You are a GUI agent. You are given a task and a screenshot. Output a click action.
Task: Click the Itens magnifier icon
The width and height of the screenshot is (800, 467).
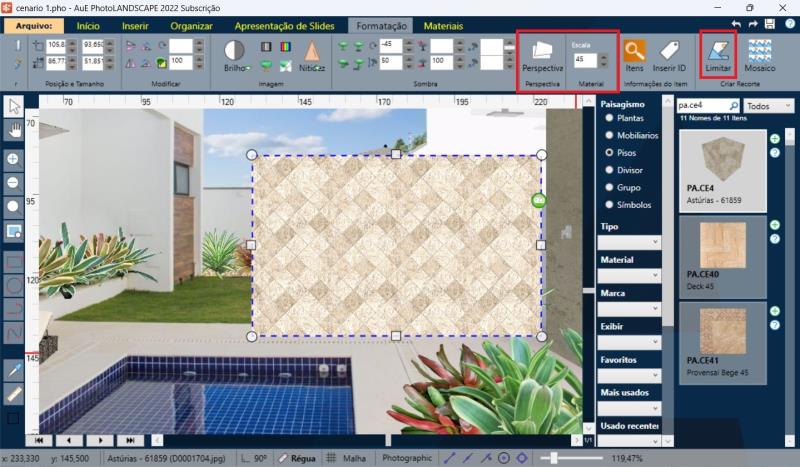coord(634,50)
